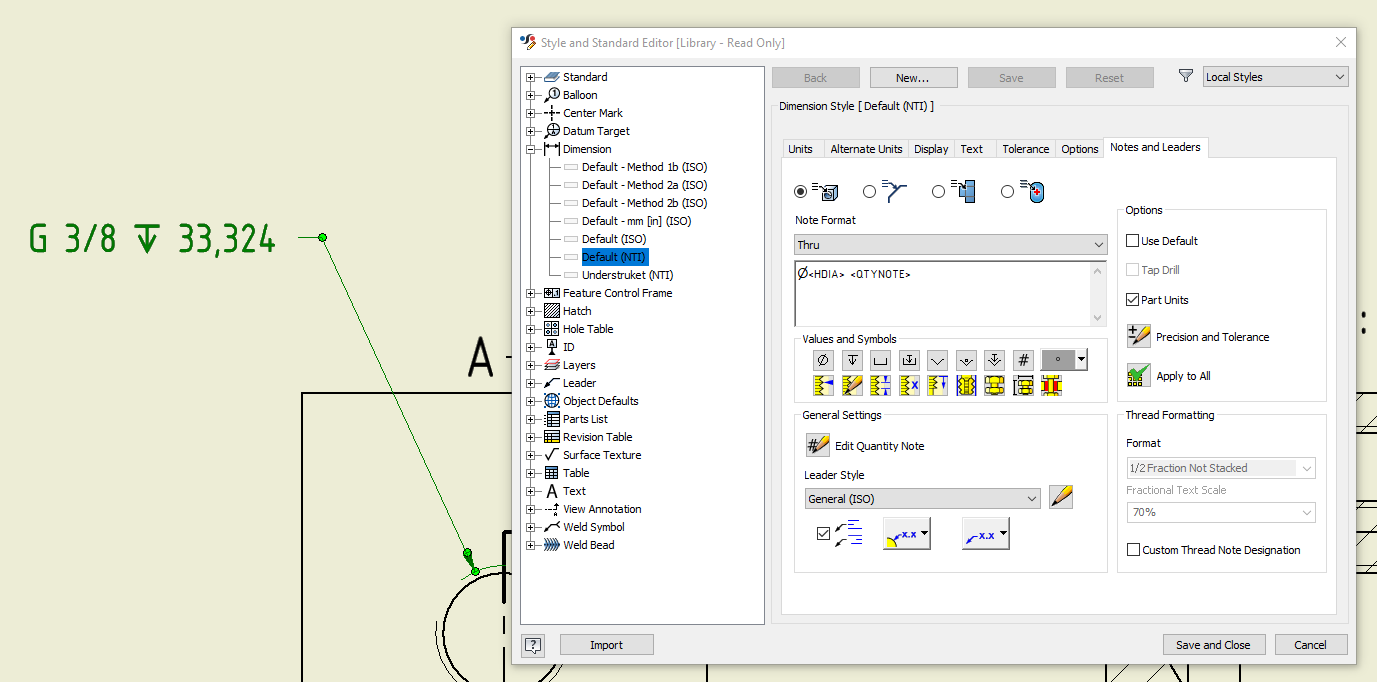1377x682 pixels.
Task: Insert the counterbore symbol
Action: (880, 359)
